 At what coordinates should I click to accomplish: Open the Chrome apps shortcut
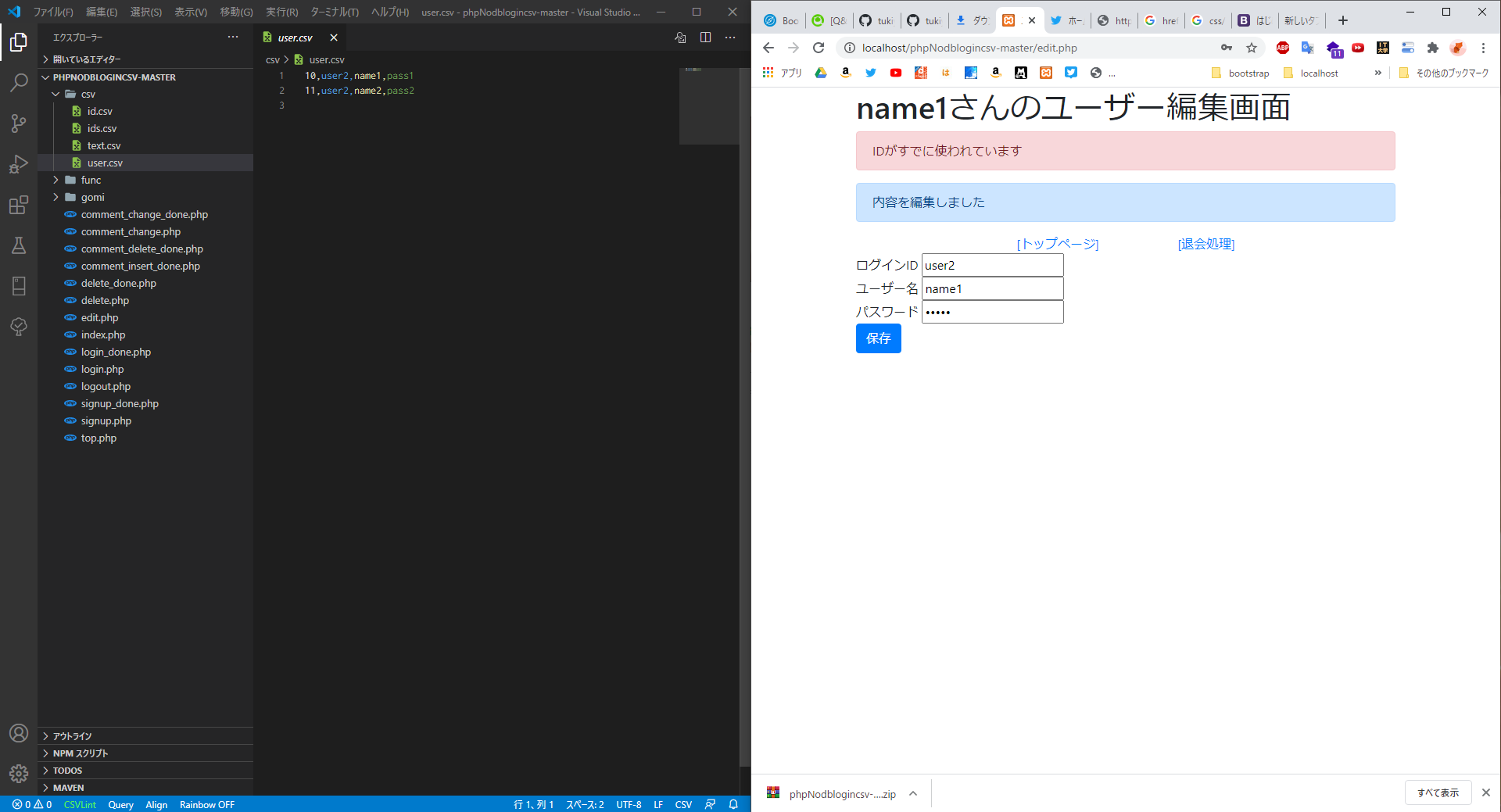[783, 73]
